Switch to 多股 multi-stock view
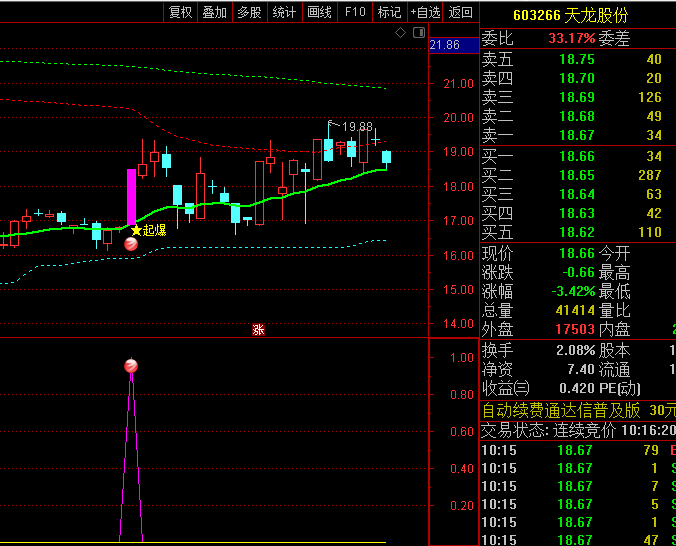The image size is (676, 546). tap(249, 12)
